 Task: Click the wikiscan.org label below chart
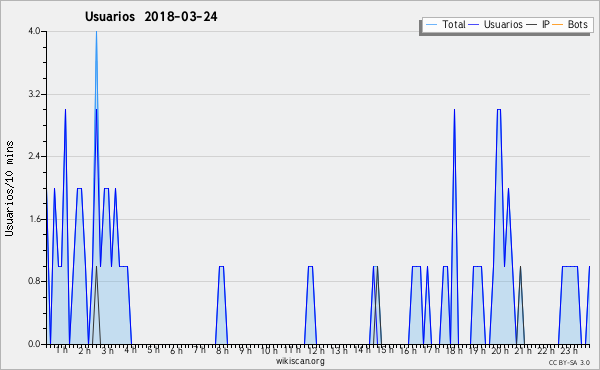(300, 360)
